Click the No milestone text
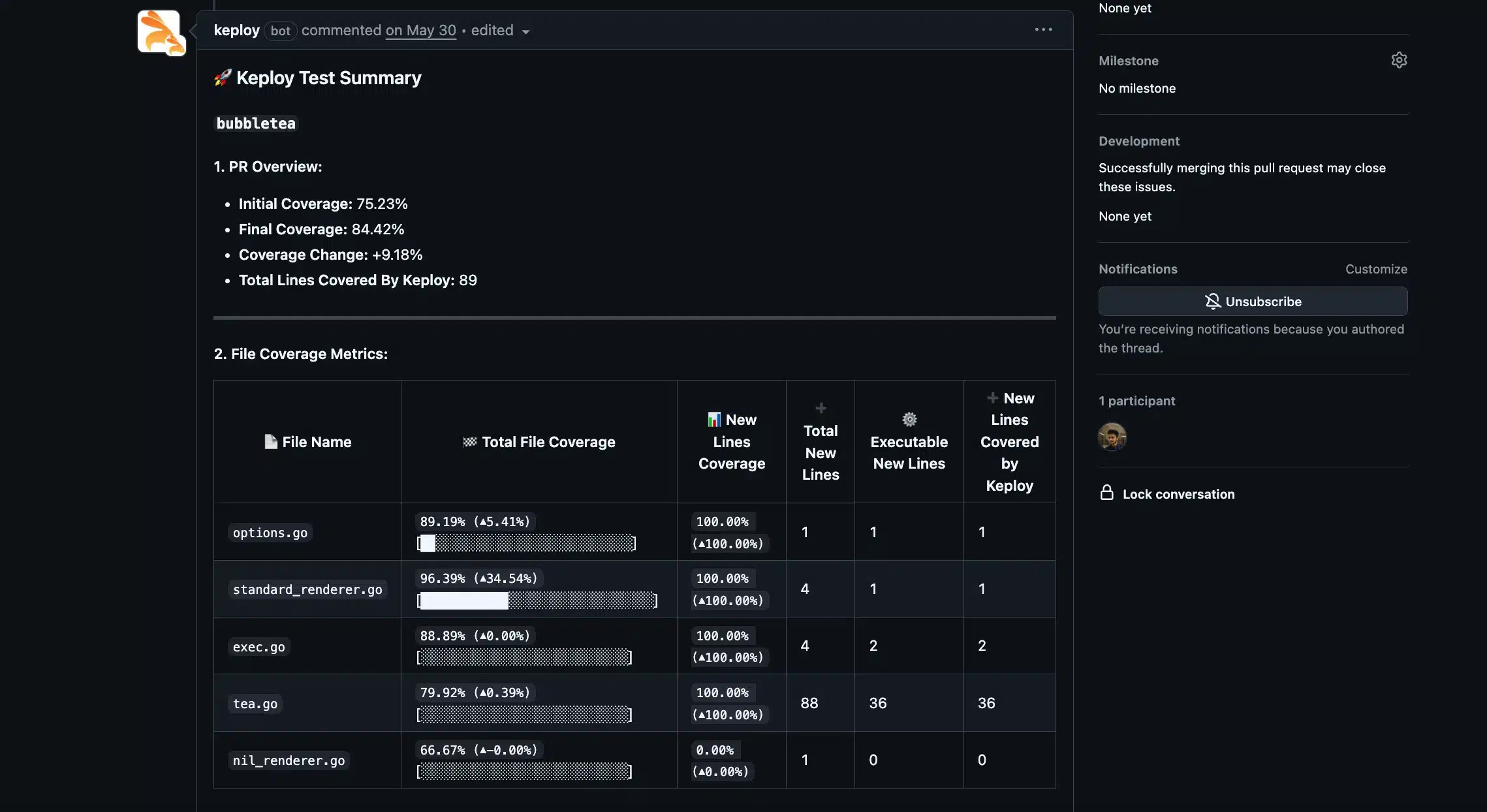 [x=1137, y=88]
